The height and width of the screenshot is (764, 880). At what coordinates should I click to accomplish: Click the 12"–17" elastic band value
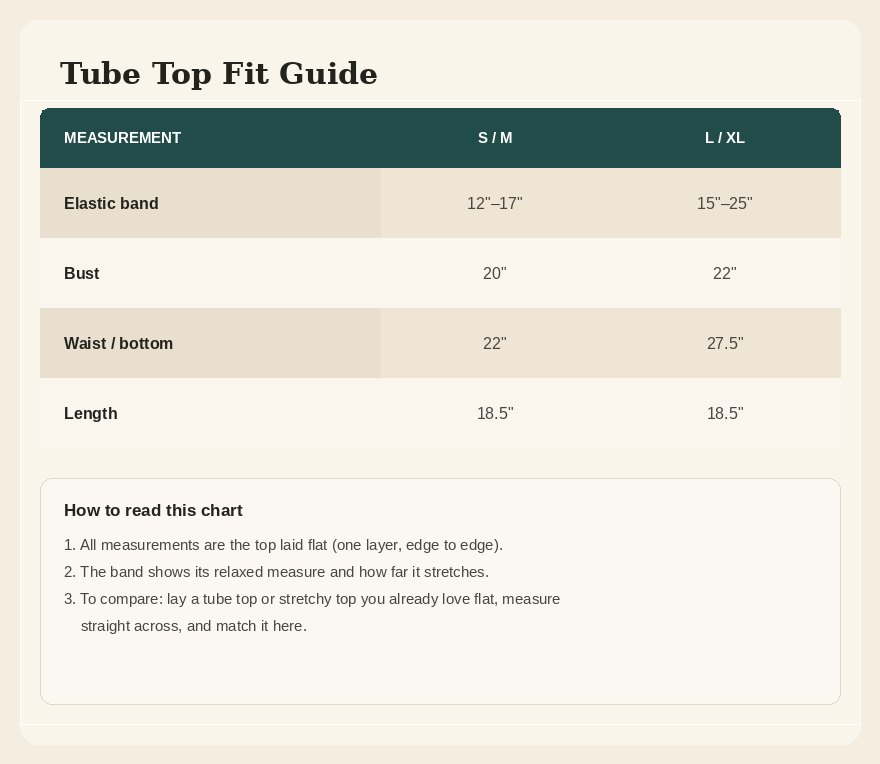(494, 203)
